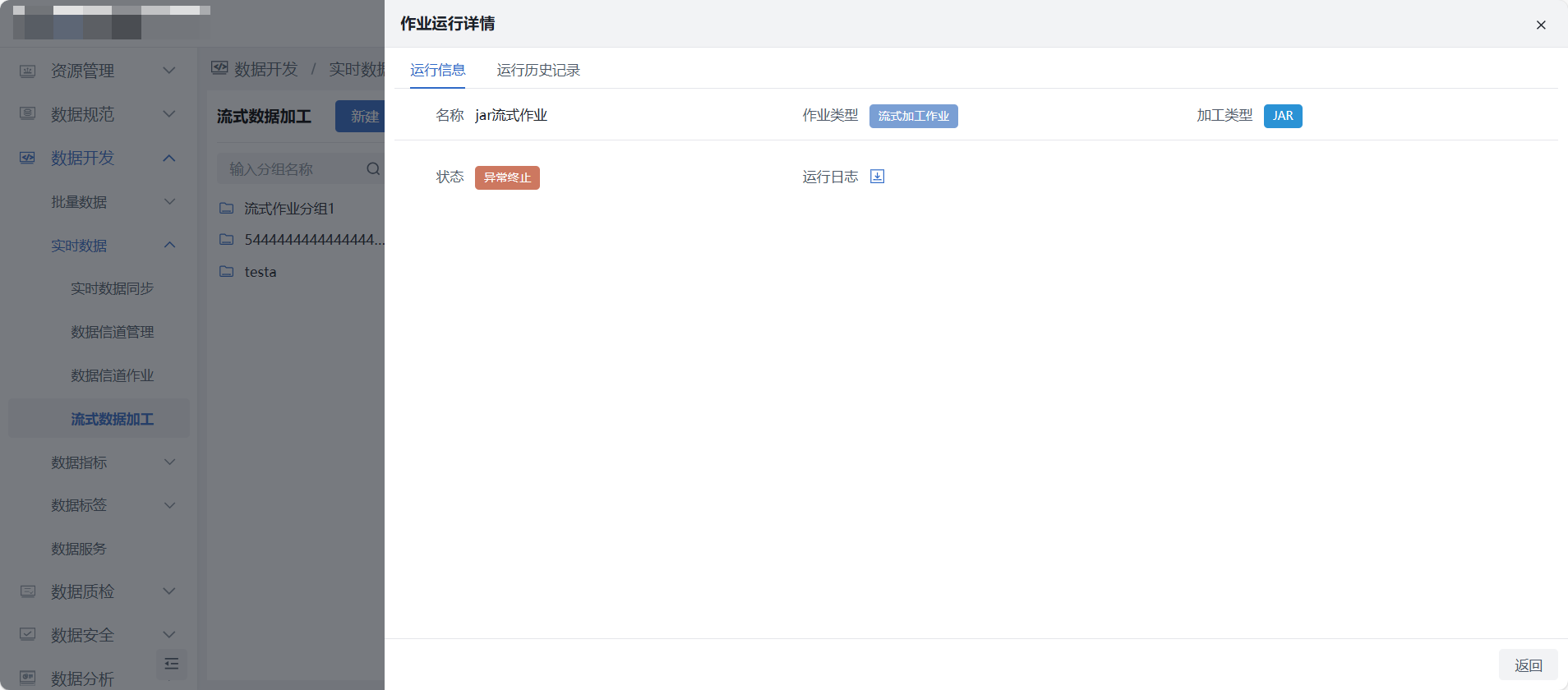
Task: Switch to 运行历史记录 tab
Action: tap(538, 71)
